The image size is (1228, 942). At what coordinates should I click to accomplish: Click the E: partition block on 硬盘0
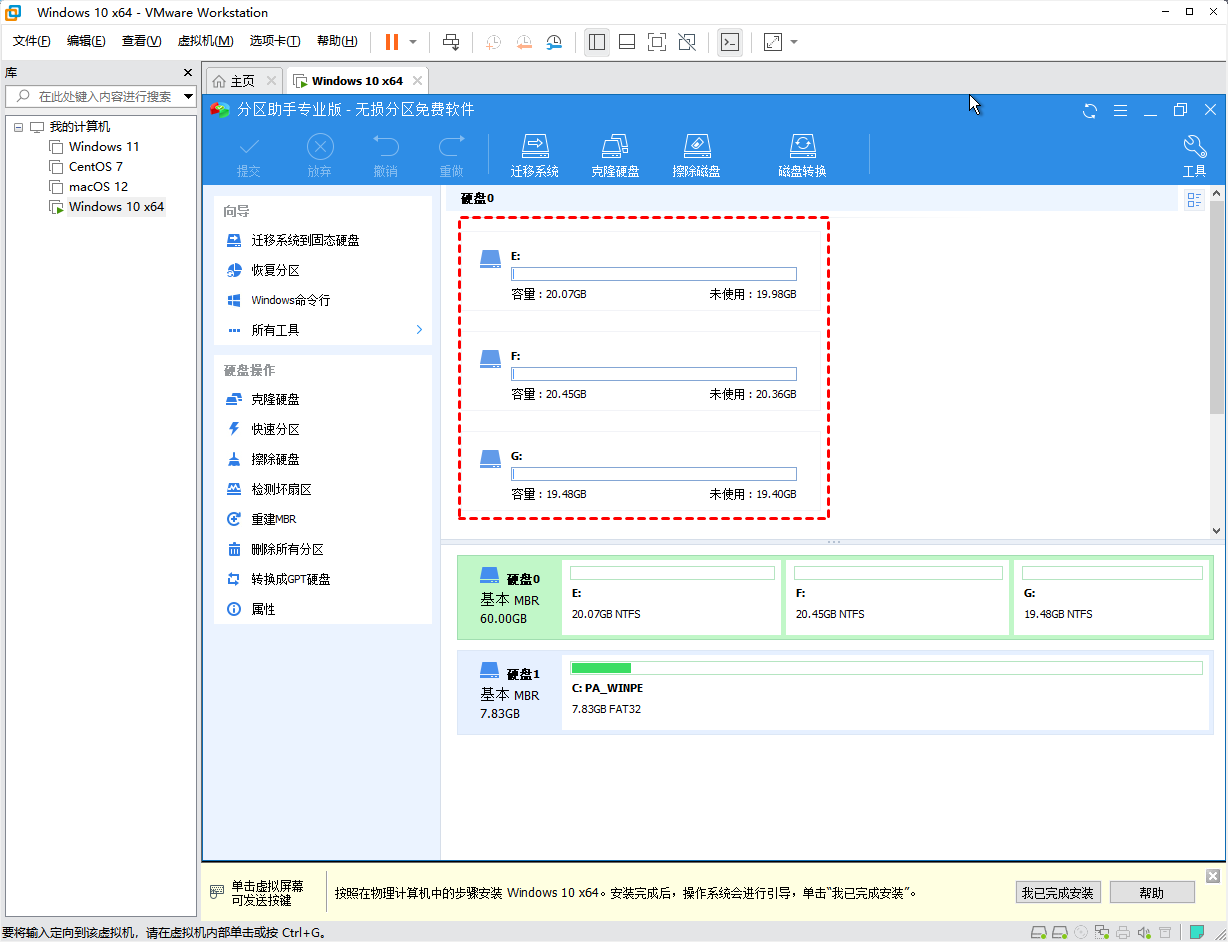672,597
